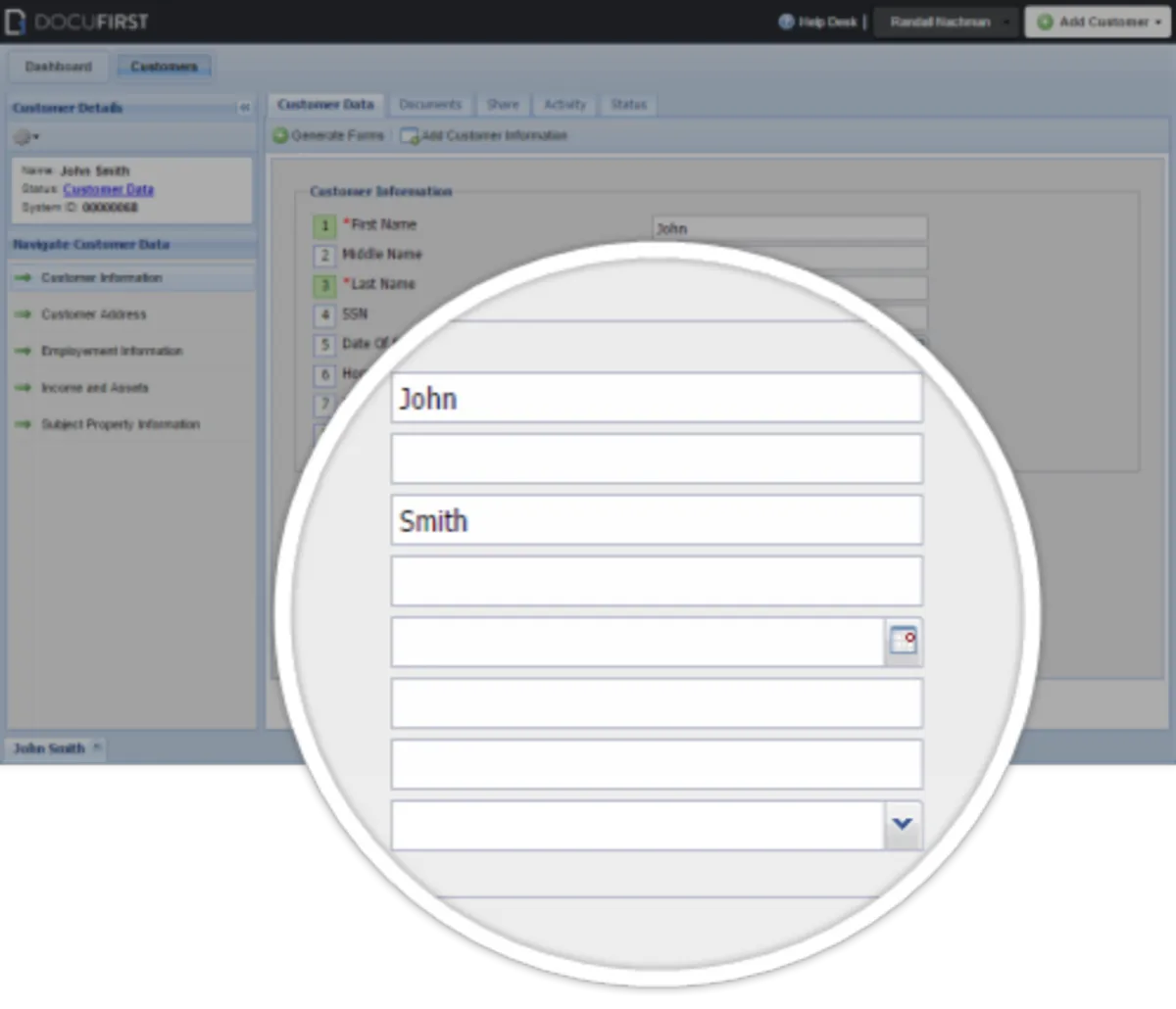
Task: Select the Activity tab
Action: pos(564,105)
